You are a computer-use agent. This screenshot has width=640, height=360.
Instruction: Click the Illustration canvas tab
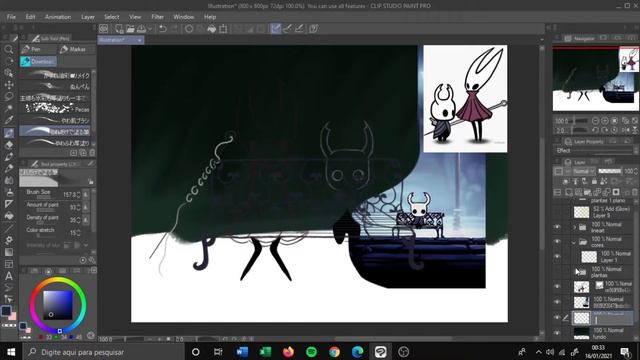coord(120,40)
